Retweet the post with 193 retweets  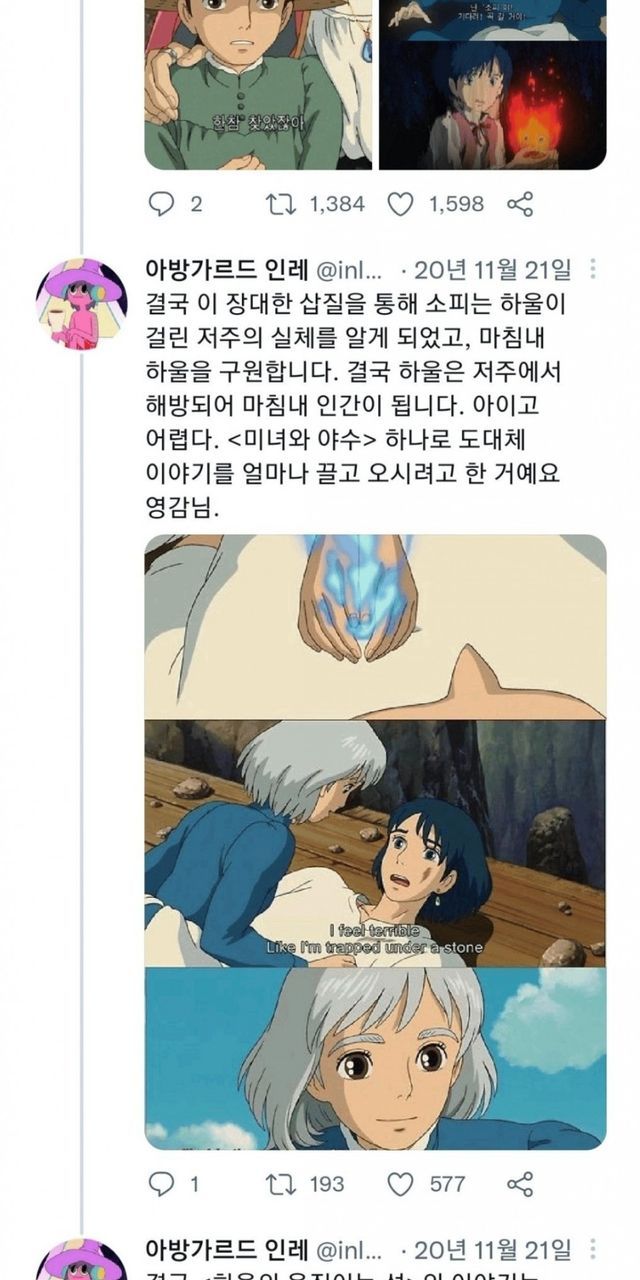(x=279, y=1184)
